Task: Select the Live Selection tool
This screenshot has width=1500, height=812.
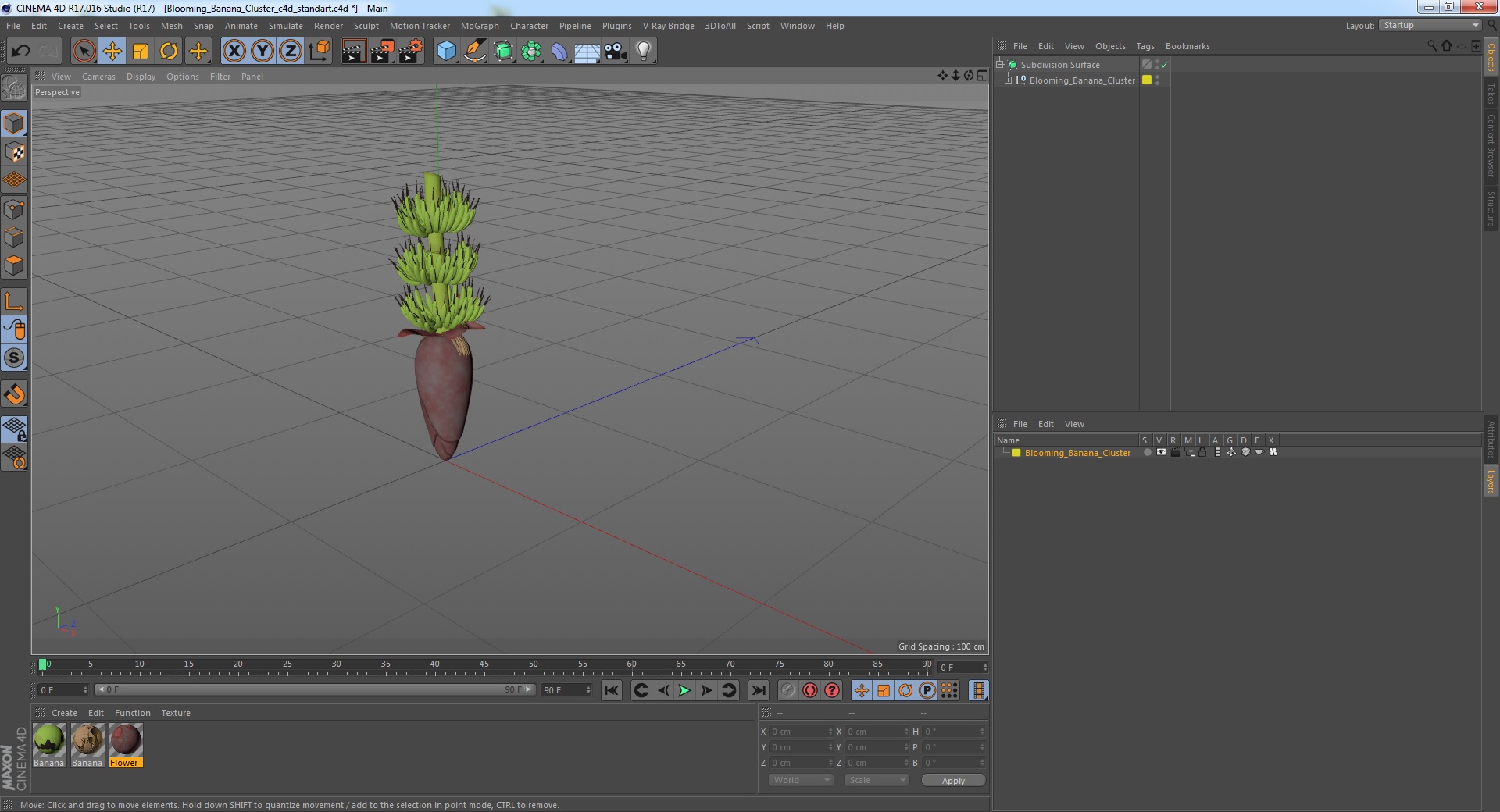Action: pos(84,52)
